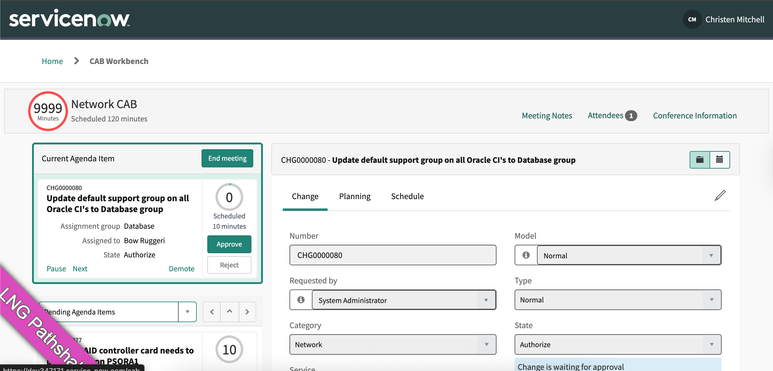Click the pencil edit icon

click(720, 196)
